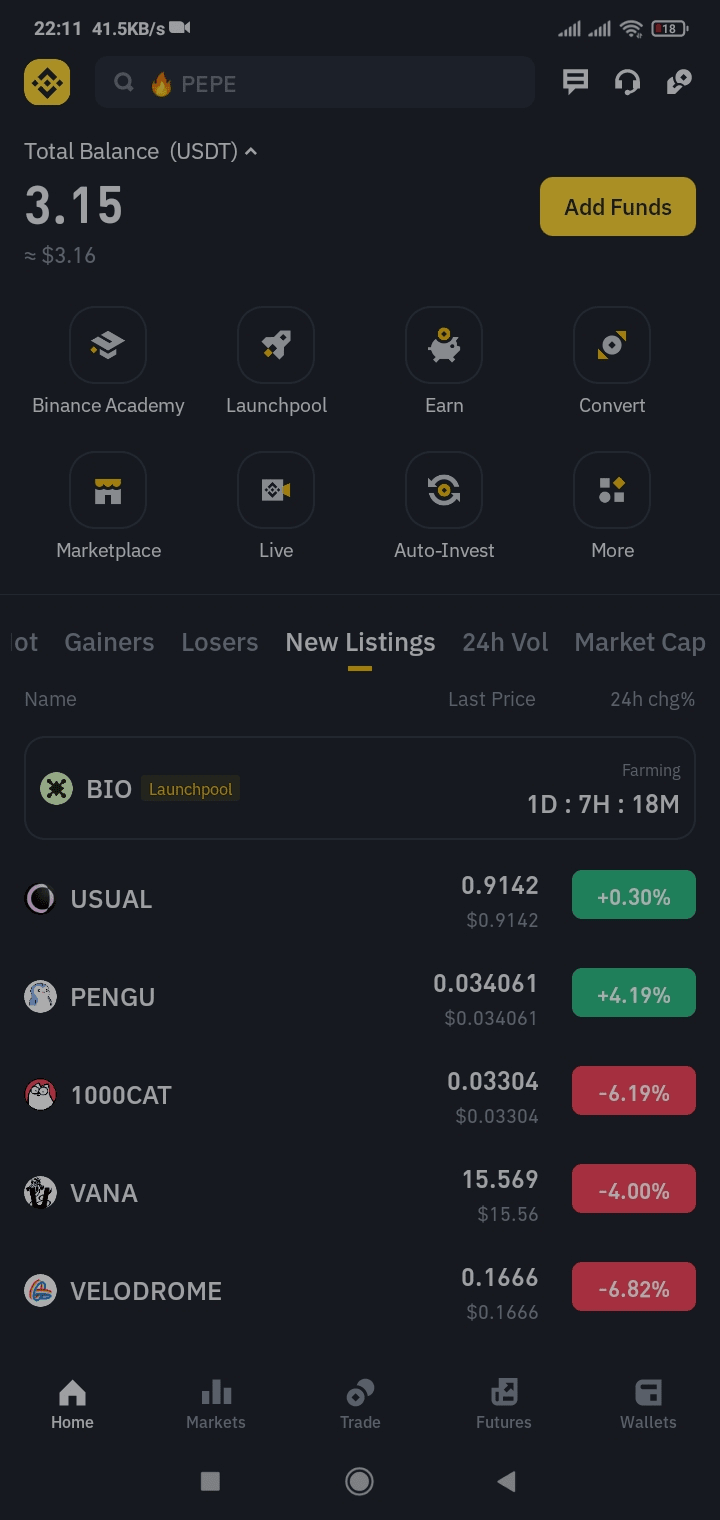Switch to the 24h Vol tab
Viewport: 720px width, 1520px height.
tap(505, 642)
